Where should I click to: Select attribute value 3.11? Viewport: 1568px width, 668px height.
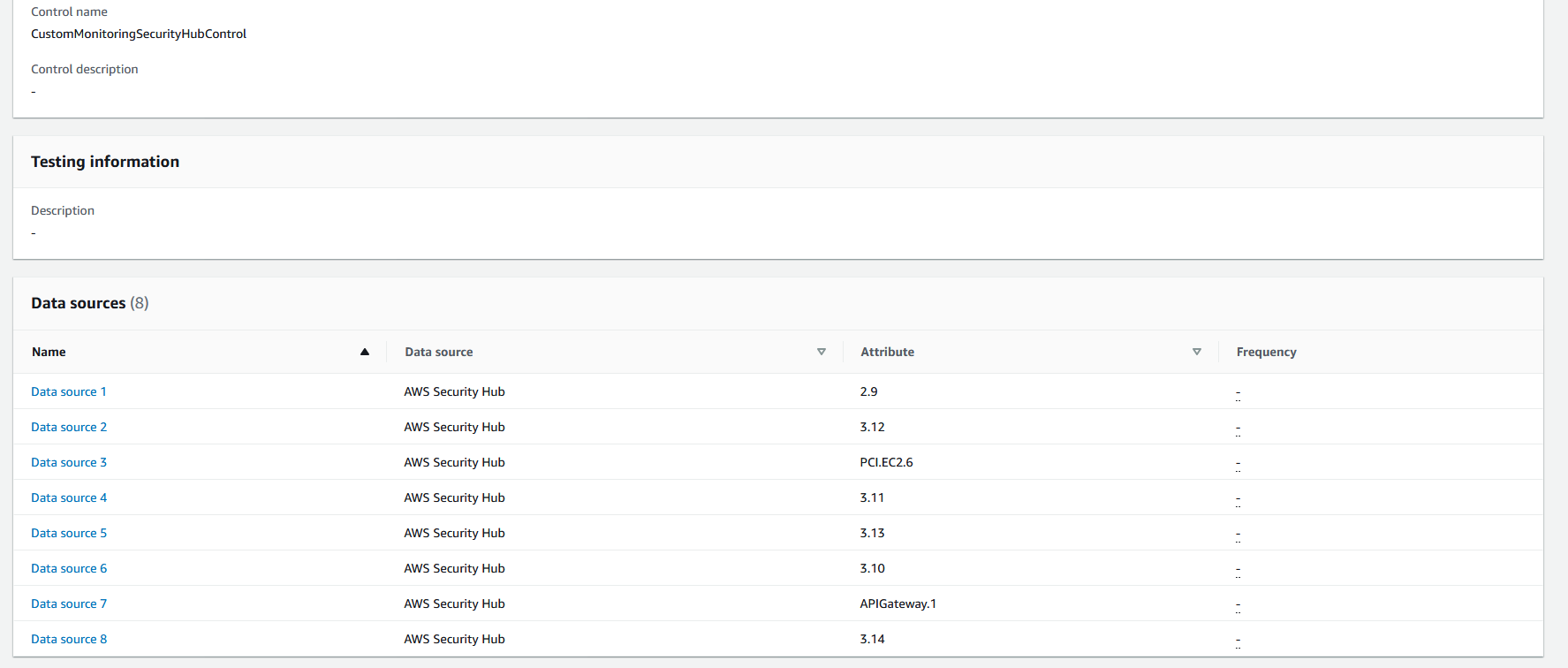coord(873,497)
